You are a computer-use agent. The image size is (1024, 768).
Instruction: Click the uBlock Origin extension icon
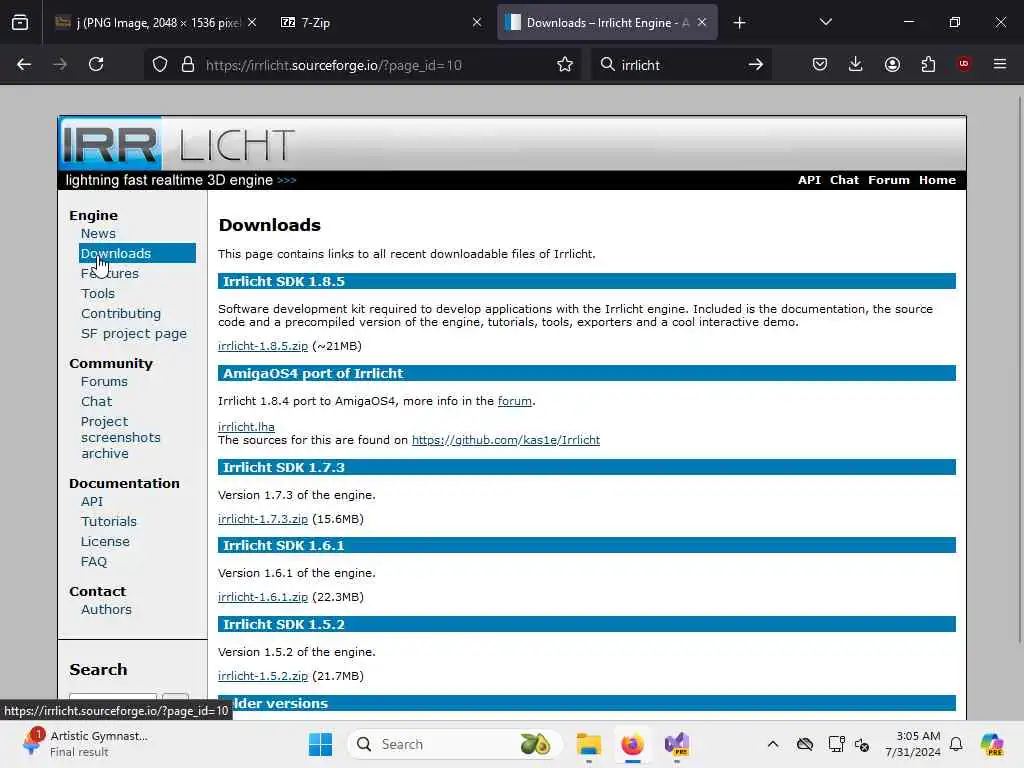964,64
